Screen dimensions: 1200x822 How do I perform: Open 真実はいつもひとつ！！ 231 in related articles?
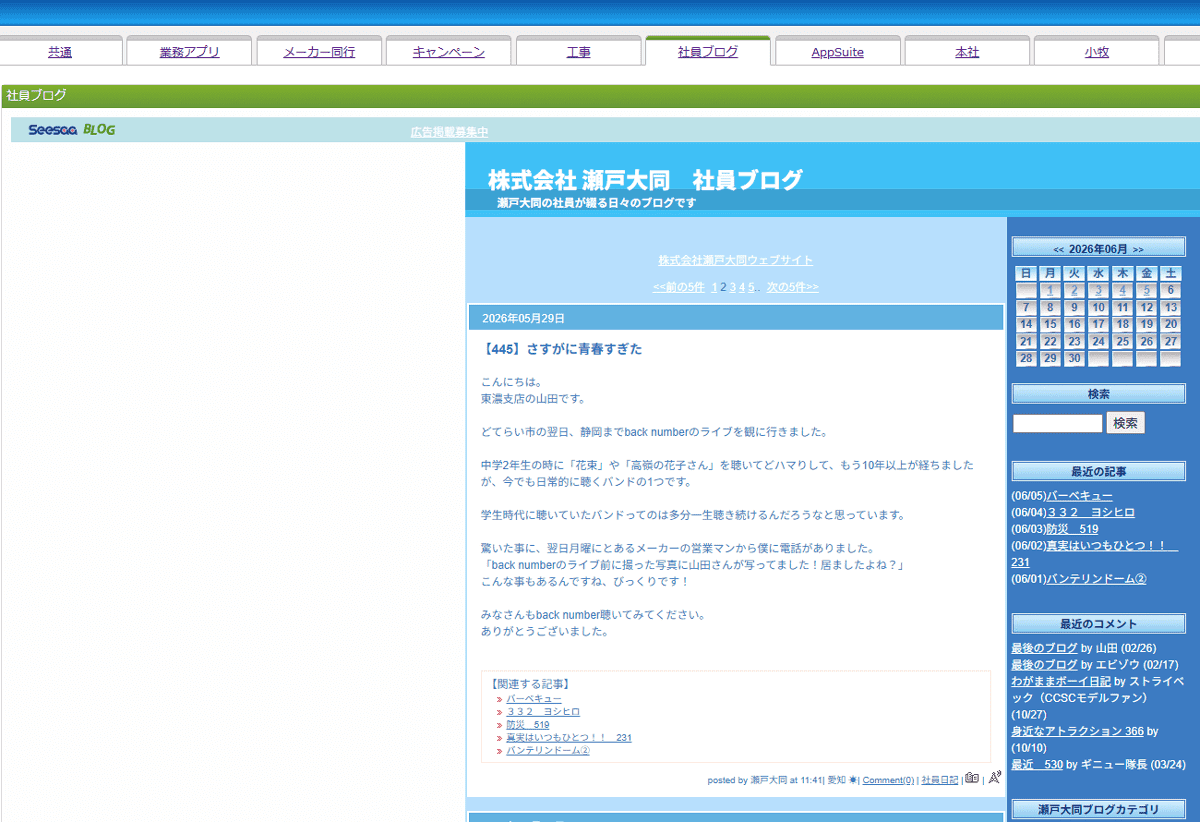point(569,738)
